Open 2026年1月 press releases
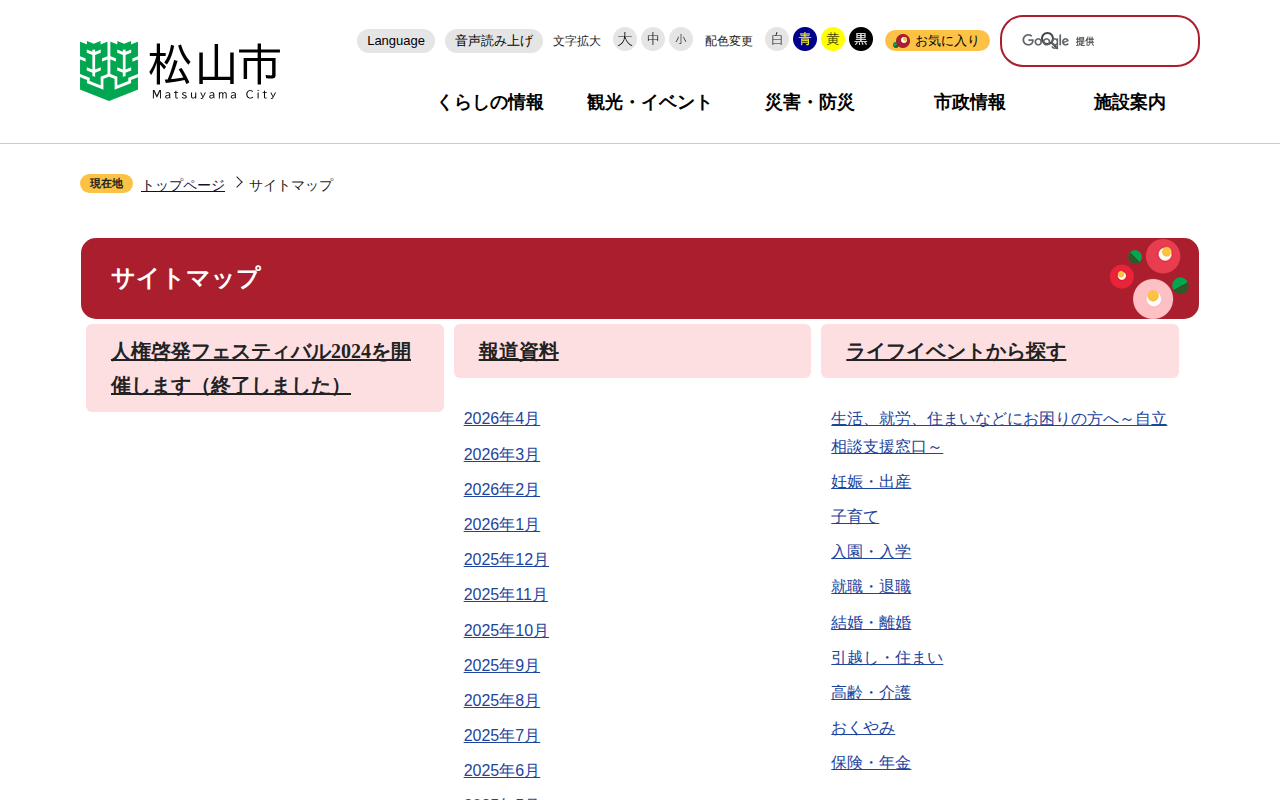The height and width of the screenshot is (800, 1280). pyautogui.click(x=502, y=525)
